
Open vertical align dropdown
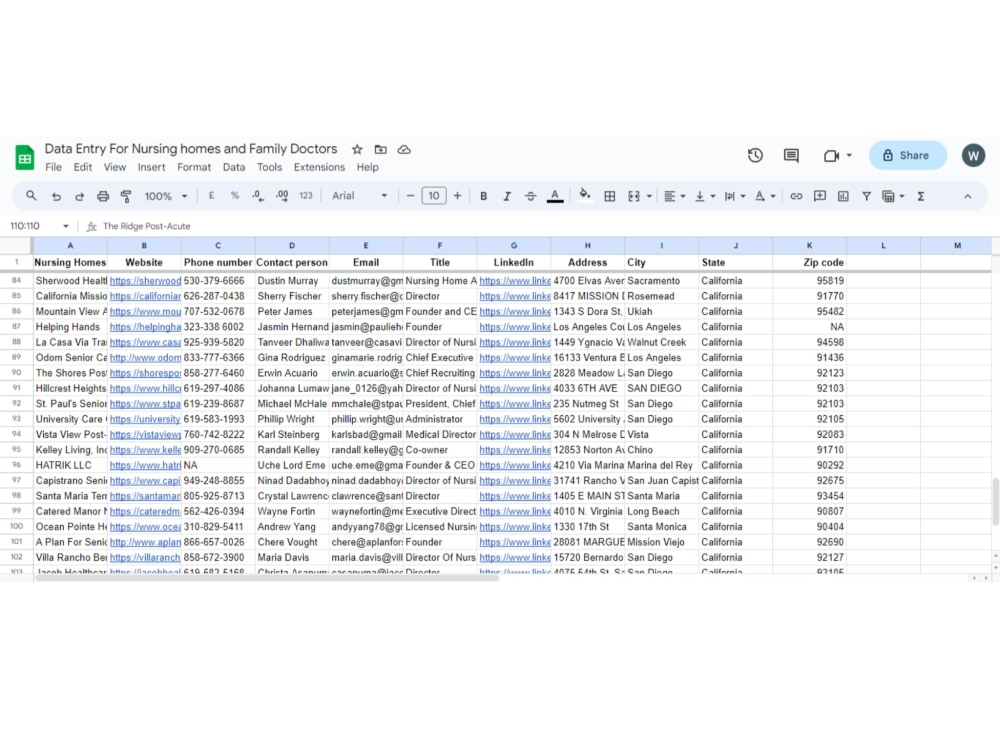704,196
